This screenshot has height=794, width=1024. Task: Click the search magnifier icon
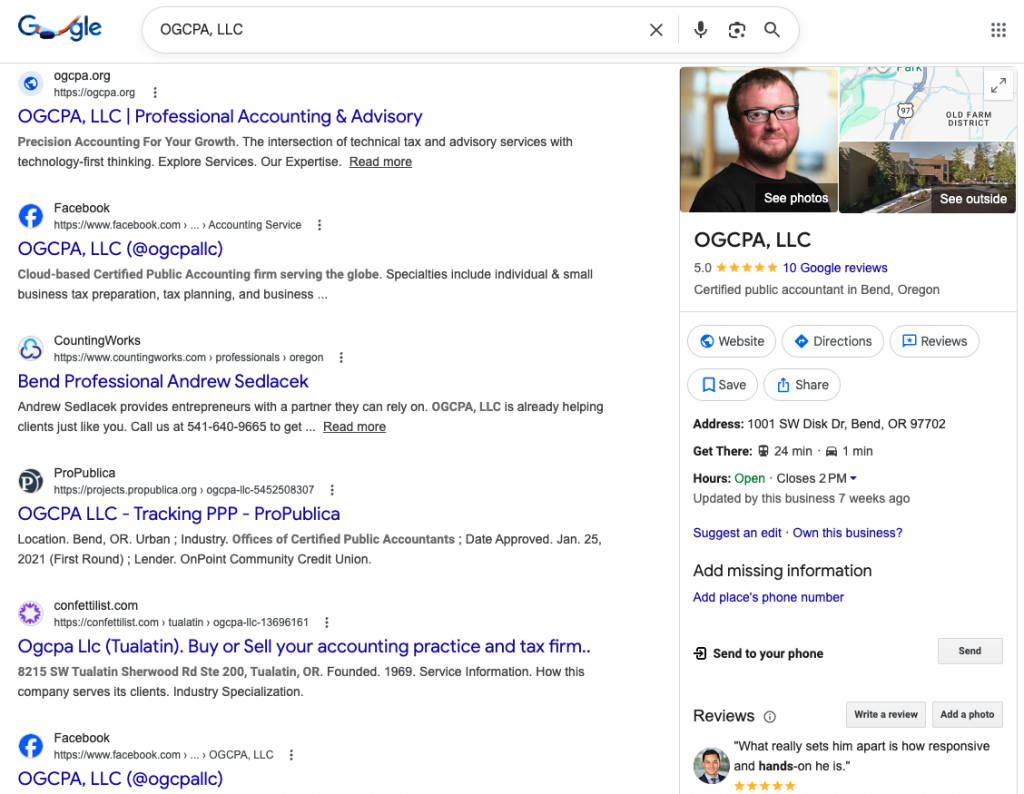click(772, 30)
